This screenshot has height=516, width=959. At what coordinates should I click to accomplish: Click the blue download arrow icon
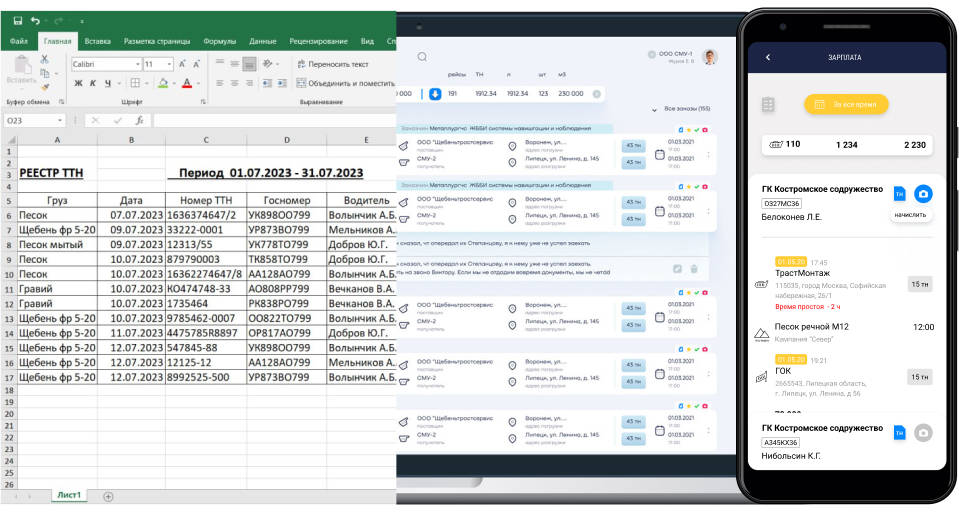pos(435,93)
